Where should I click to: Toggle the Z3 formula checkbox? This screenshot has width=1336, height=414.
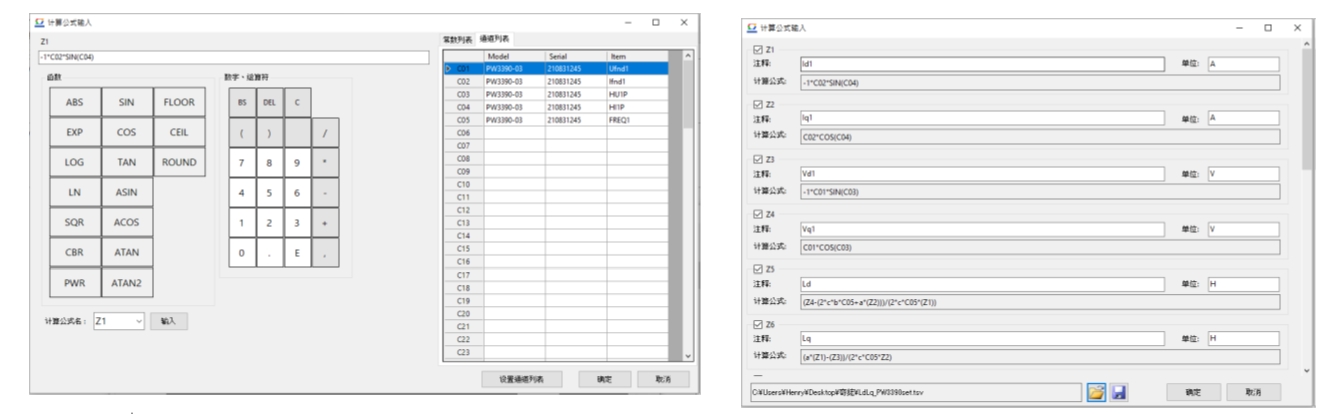coord(757,158)
